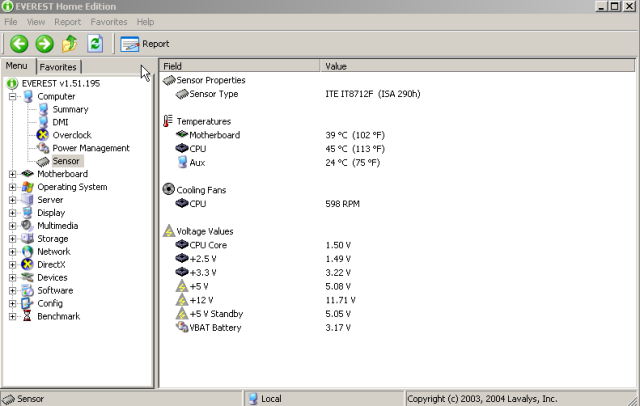
Task: Expand the Storage tree branch
Action: coord(13,239)
